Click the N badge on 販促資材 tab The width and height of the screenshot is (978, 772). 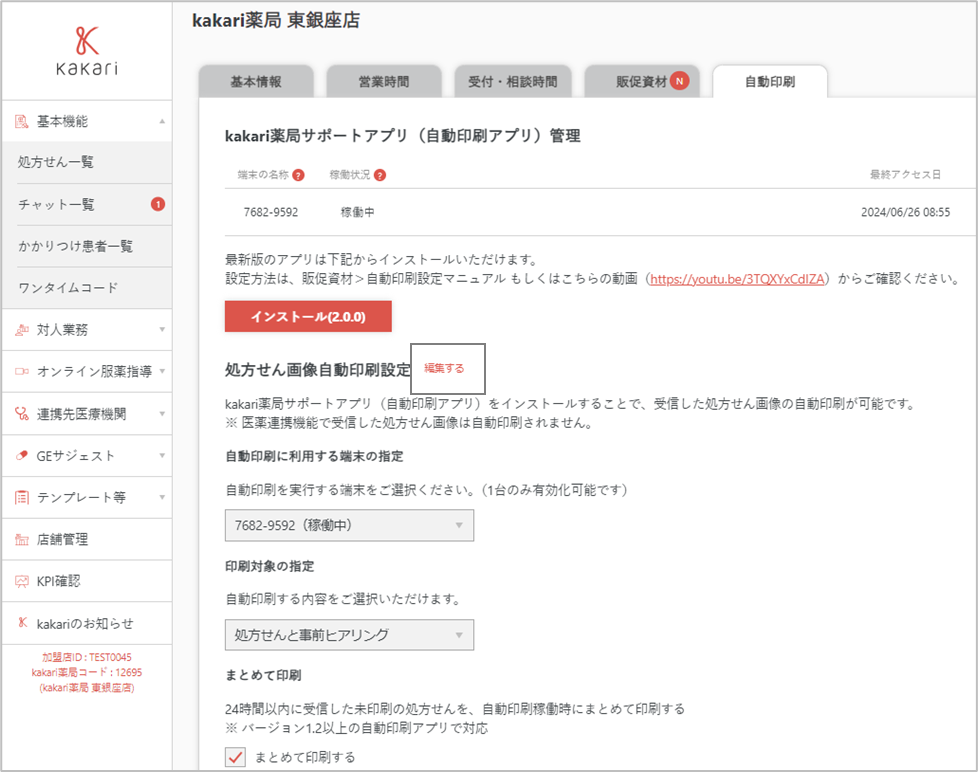click(680, 80)
